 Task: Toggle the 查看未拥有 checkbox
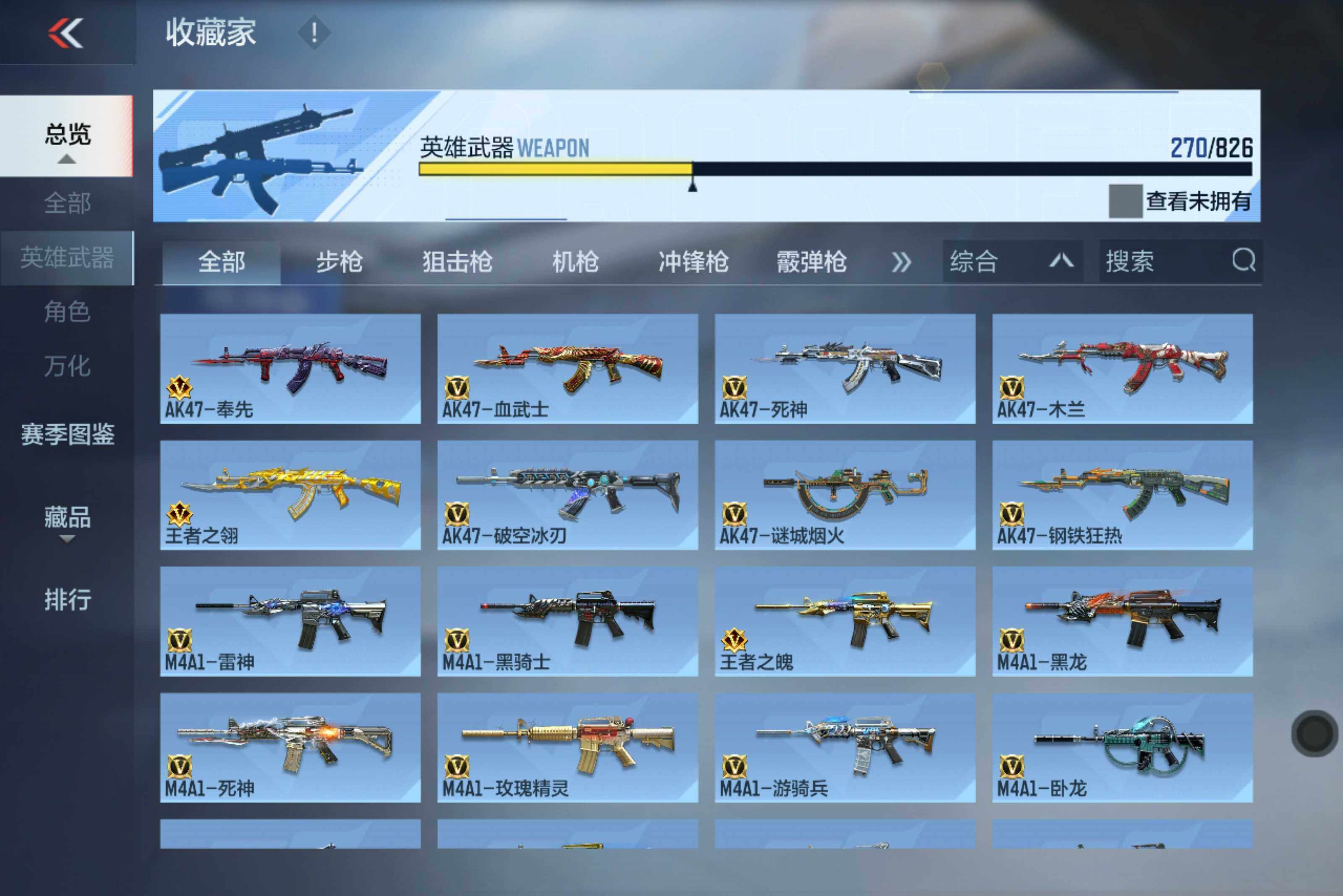point(1125,201)
